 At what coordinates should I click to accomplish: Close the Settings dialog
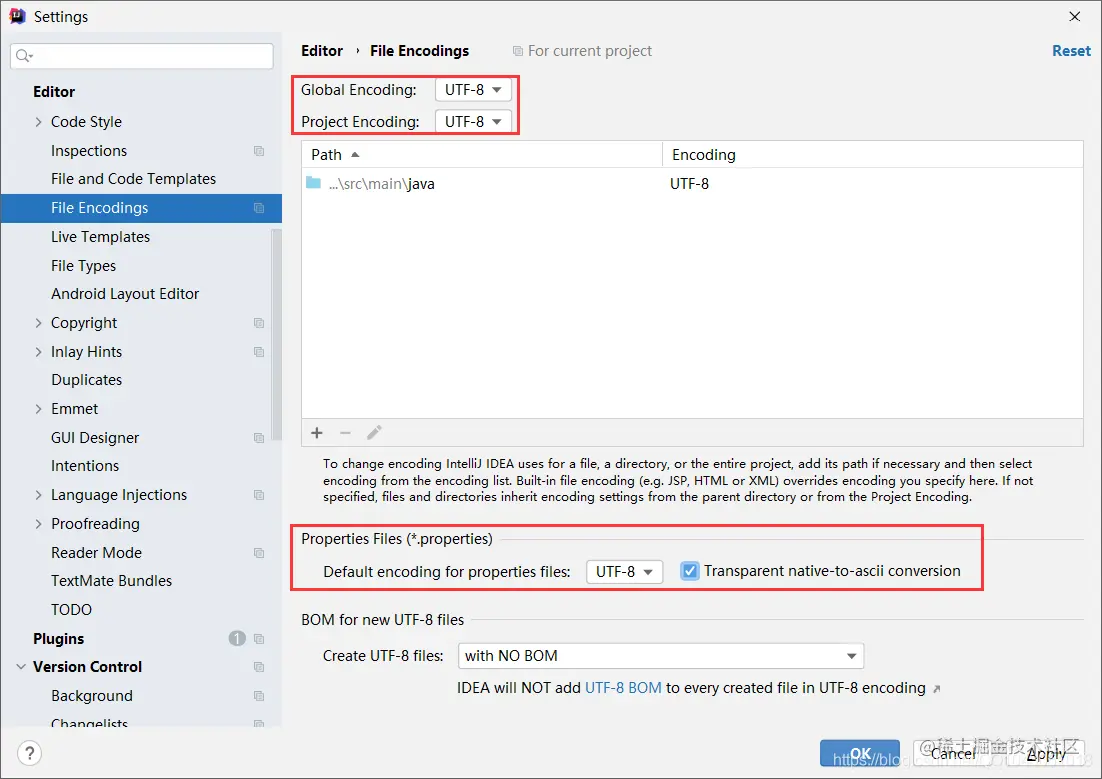1075,16
